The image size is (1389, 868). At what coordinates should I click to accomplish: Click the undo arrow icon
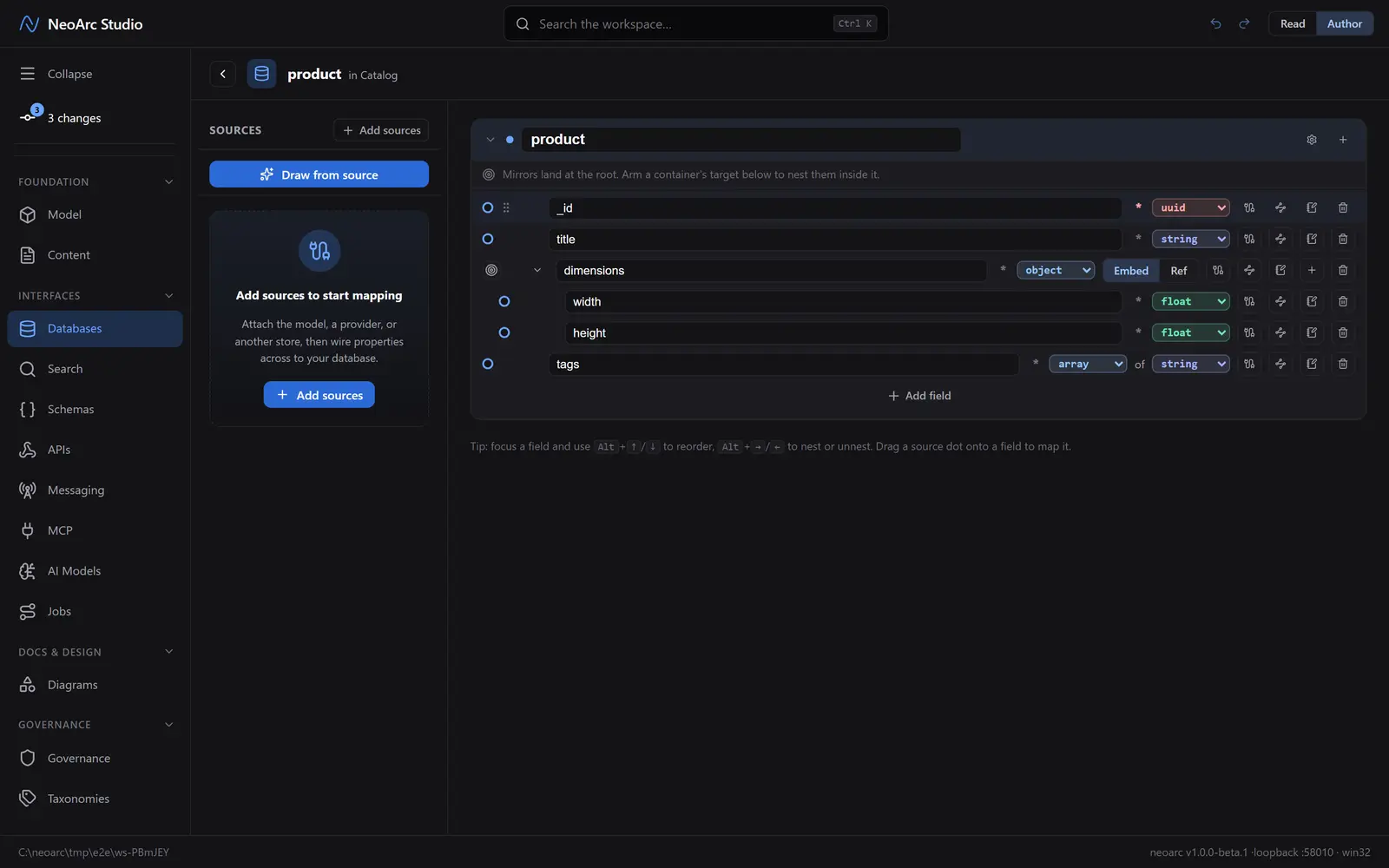(x=1215, y=23)
